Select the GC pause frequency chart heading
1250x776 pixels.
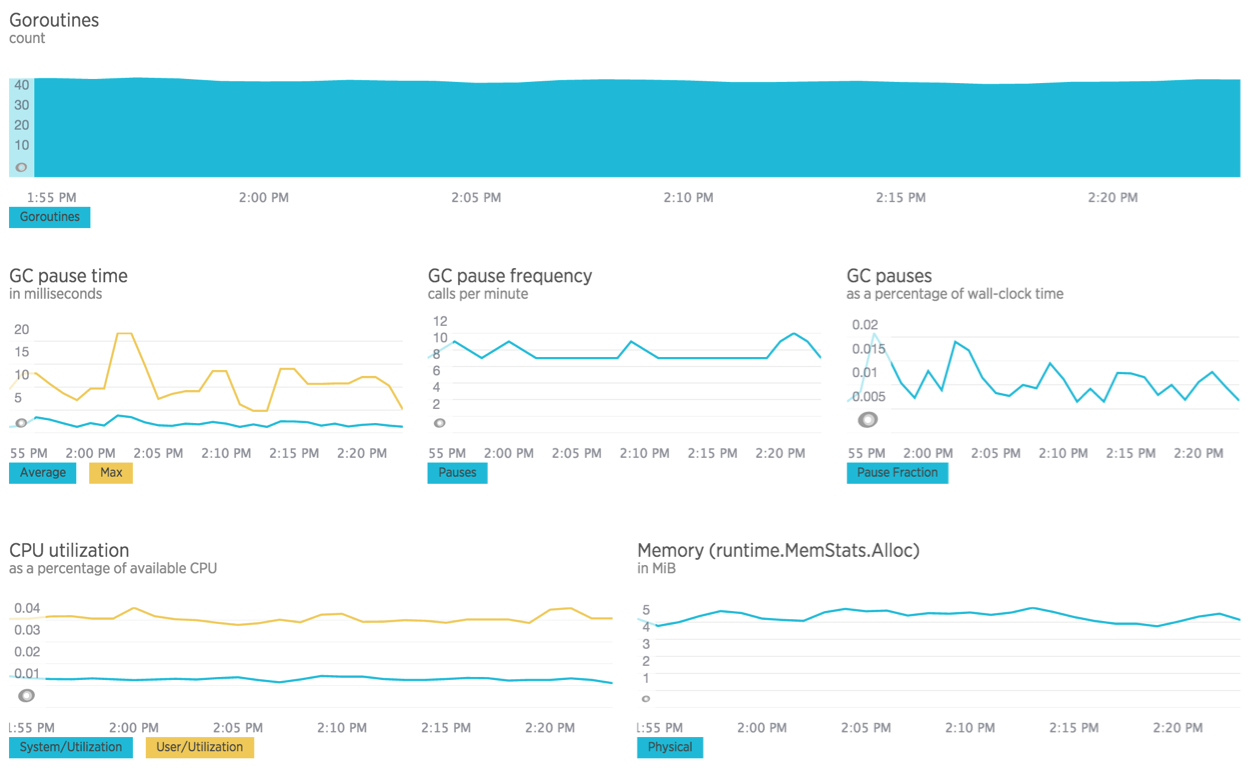[x=510, y=276]
